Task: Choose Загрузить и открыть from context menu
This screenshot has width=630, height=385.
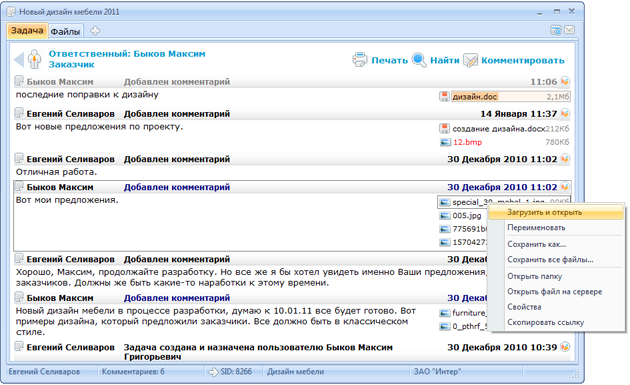Action: (x=556, y=212)
